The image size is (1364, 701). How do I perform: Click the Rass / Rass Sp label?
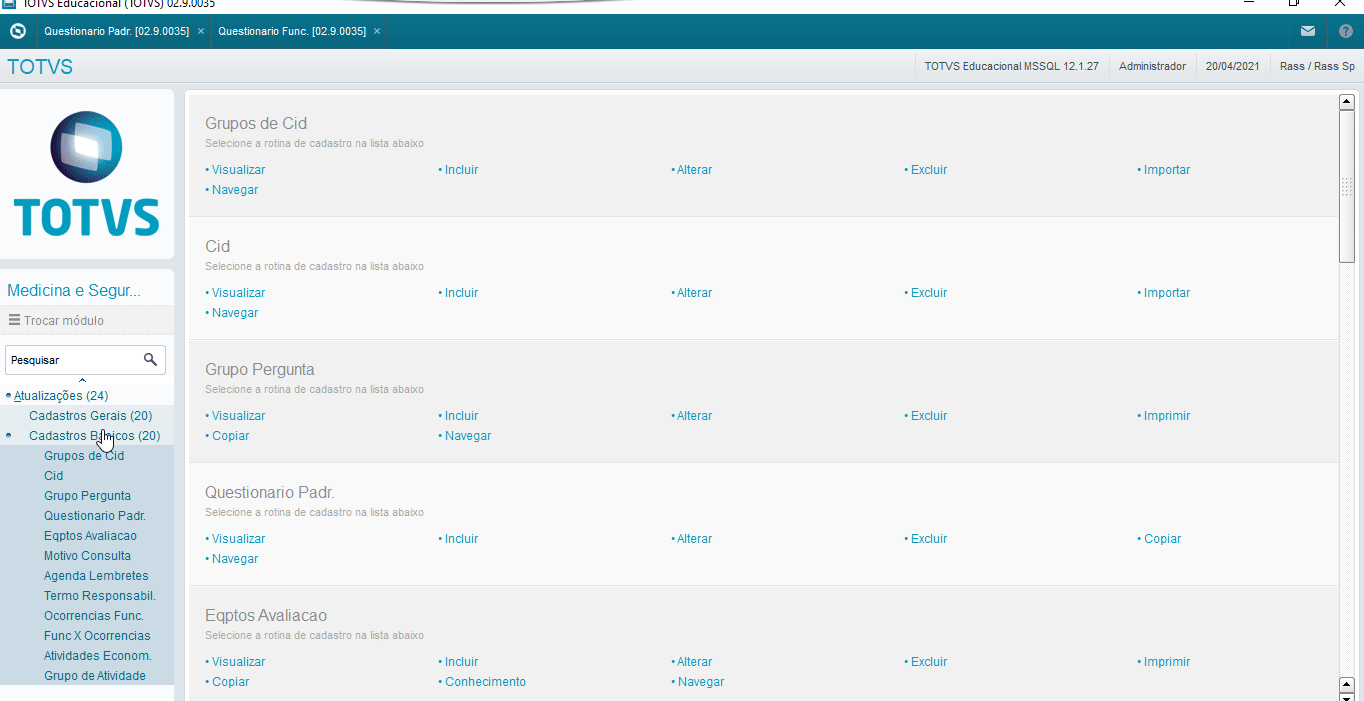[x=1317, y=66]
